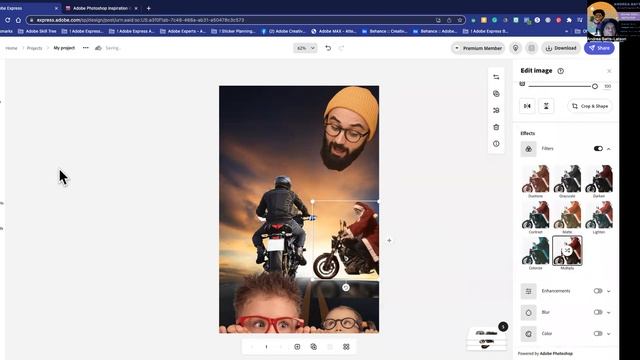
Task: Enable the Blur toggle
Action: tap(598, 312)
